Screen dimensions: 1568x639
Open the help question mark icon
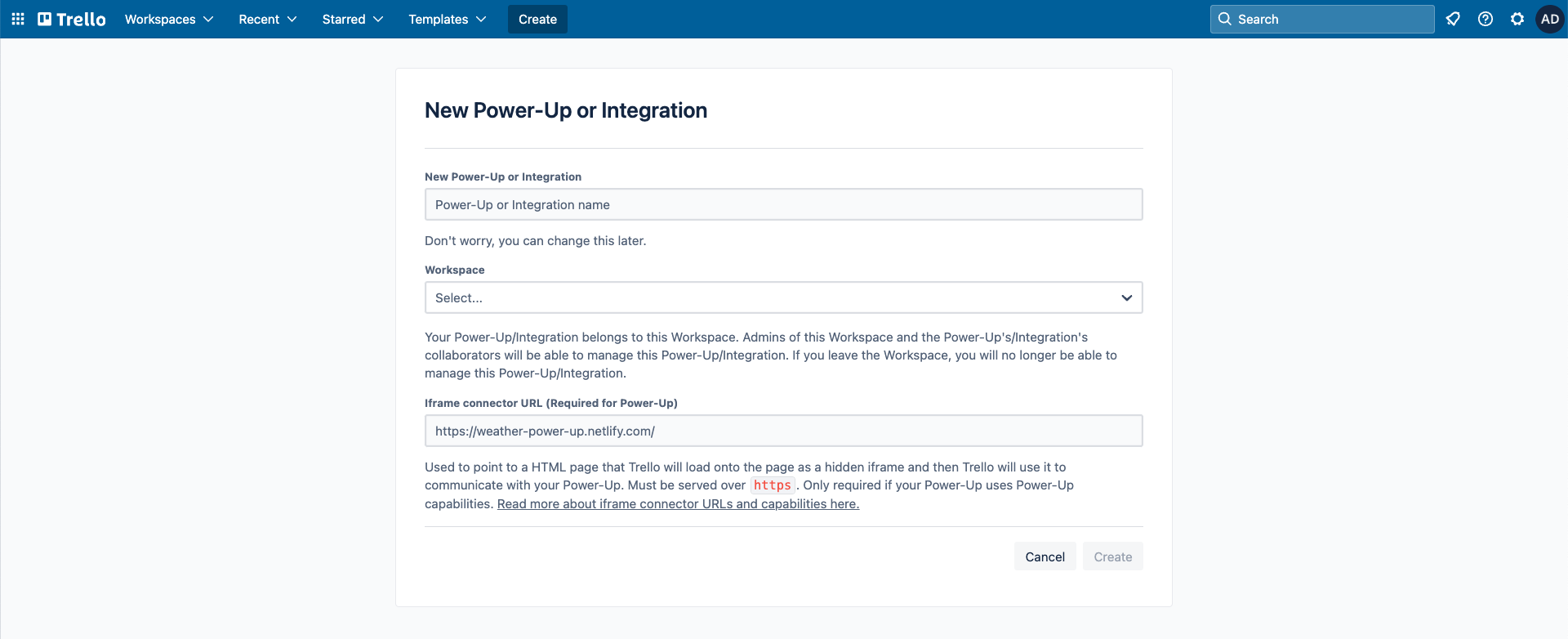(1486, 19)
